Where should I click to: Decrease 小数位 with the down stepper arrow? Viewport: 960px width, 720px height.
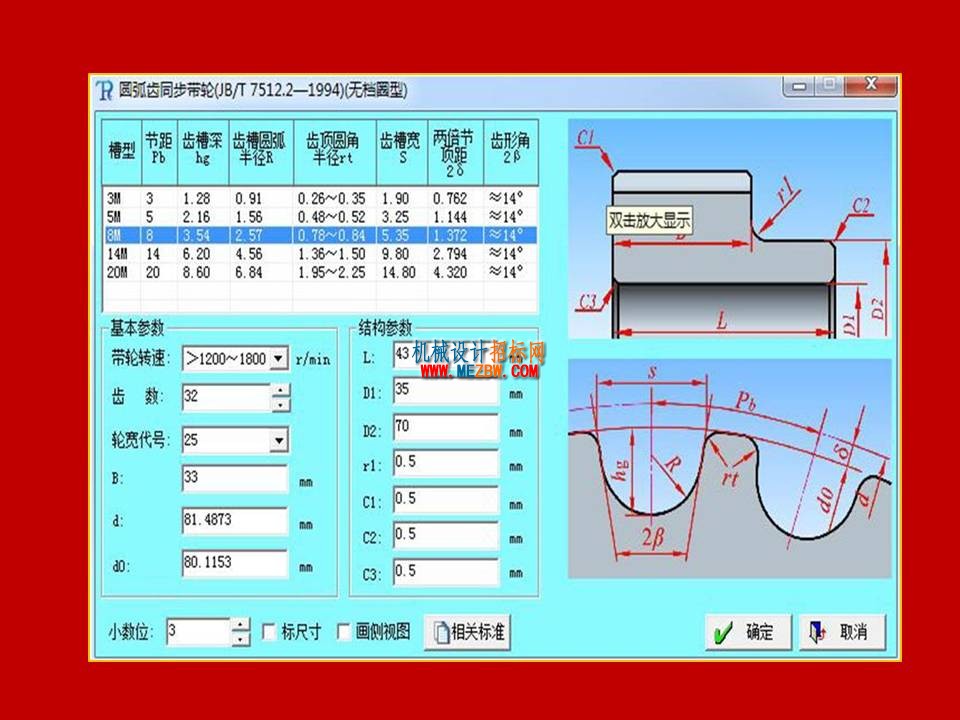tap(241, 639)
